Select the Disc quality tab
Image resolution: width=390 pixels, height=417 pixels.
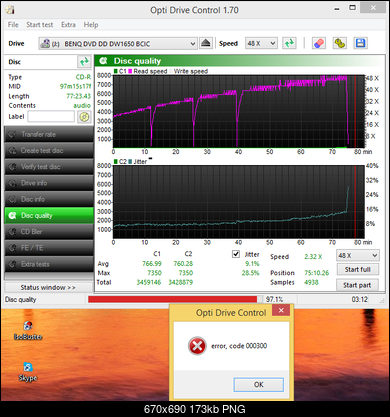pyautogui.click(x=49, y=215)
